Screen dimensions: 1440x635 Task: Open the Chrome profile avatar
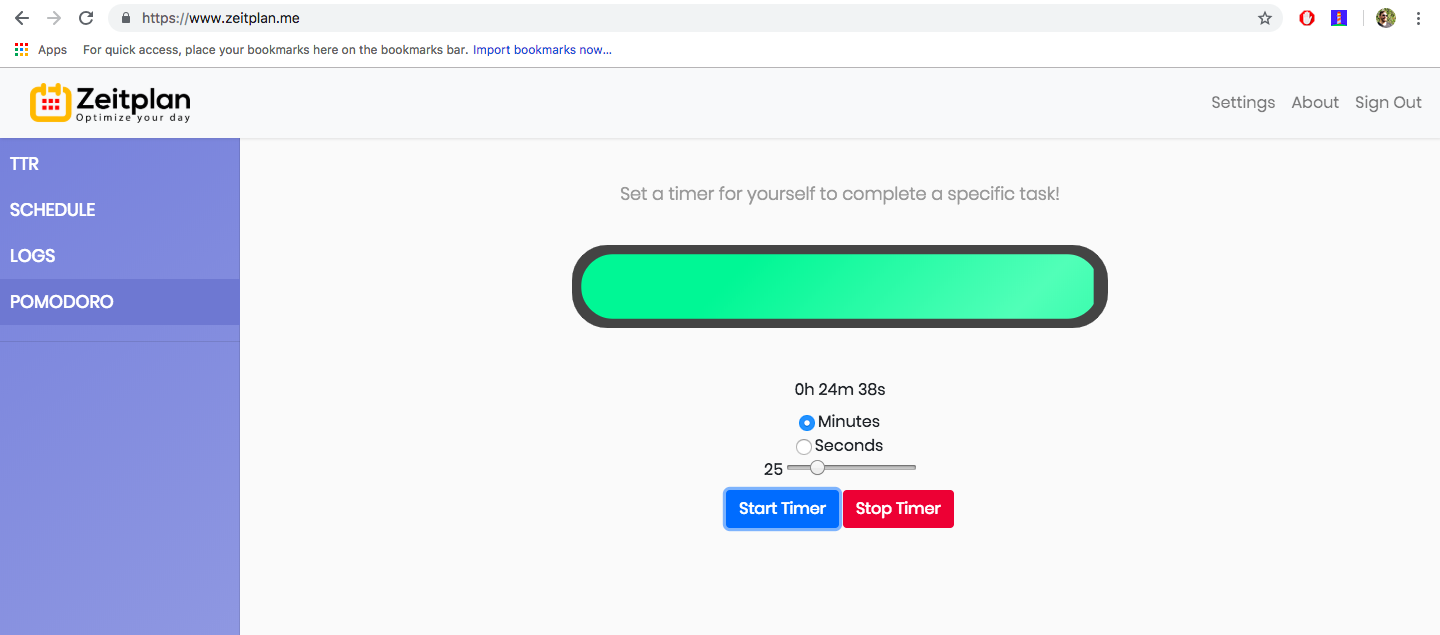point(1386,18)
